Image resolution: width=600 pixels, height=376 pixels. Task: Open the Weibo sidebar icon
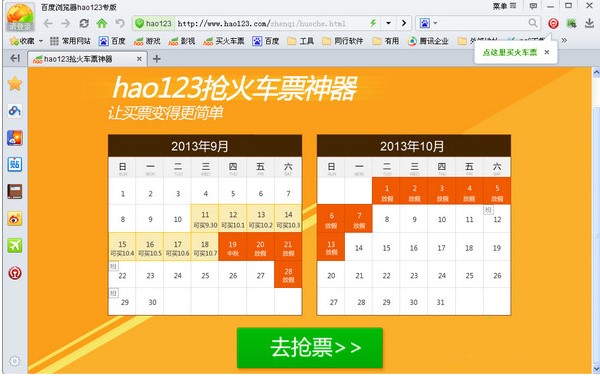(15, 219)
